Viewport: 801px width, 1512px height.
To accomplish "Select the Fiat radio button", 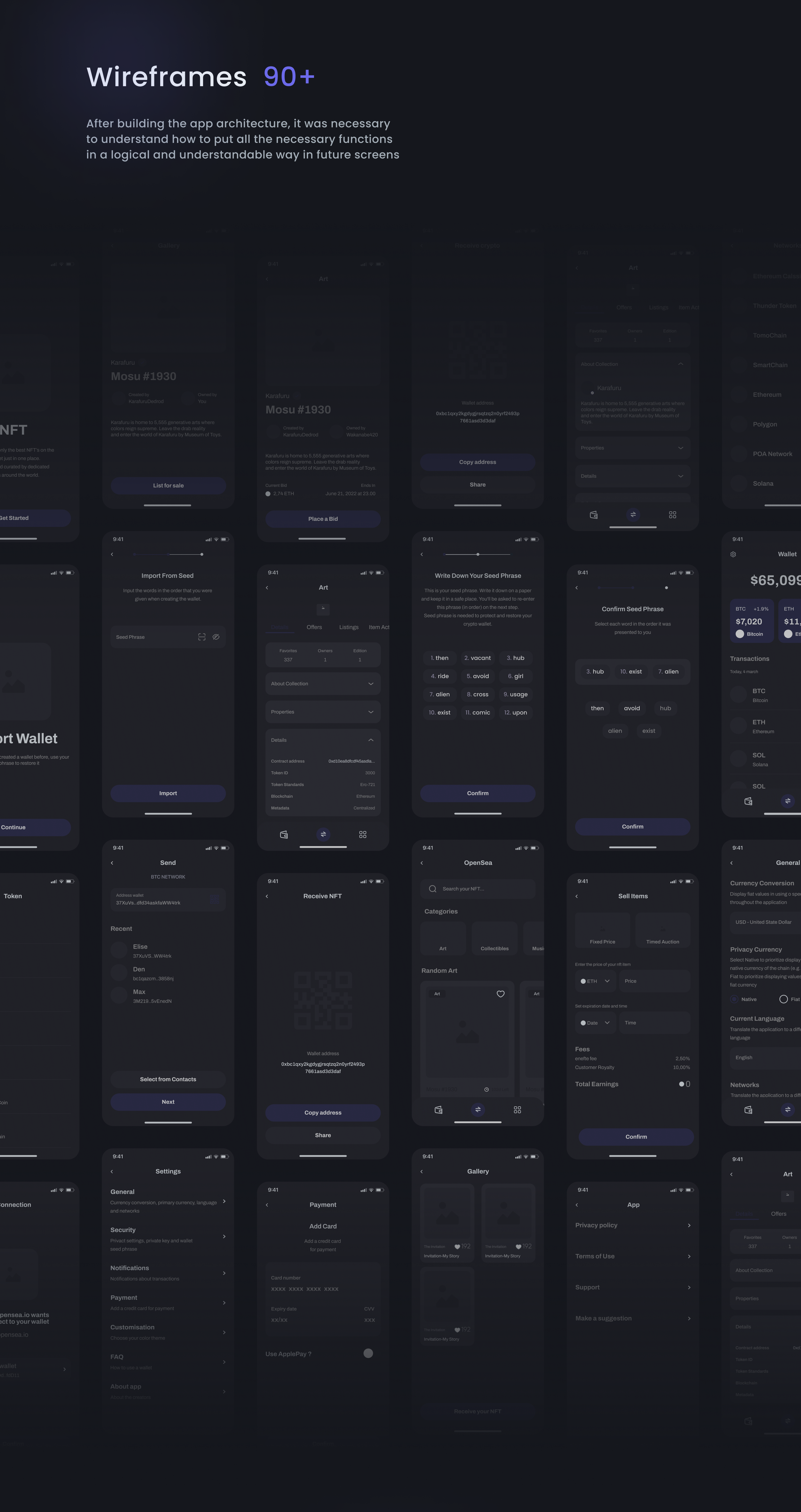I will coord(783,999).
